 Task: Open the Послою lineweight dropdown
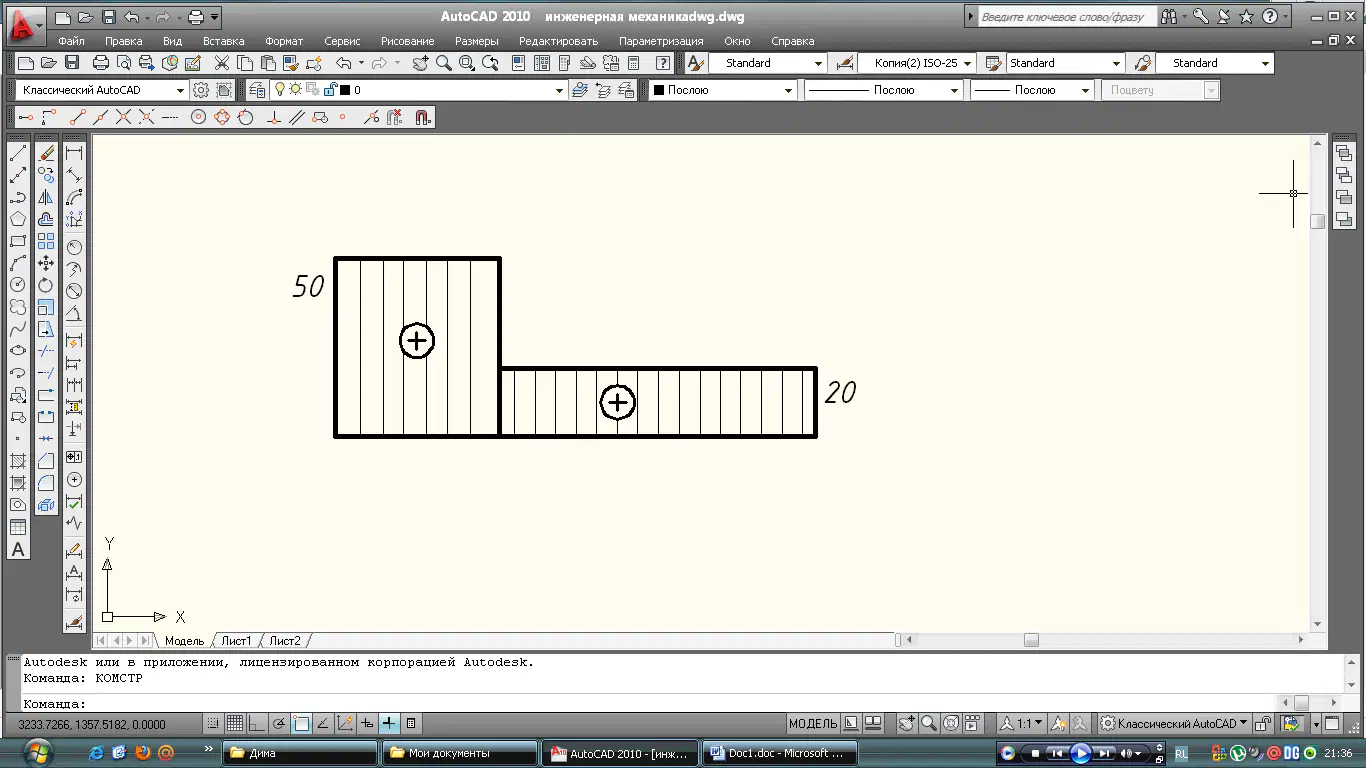1032,90
